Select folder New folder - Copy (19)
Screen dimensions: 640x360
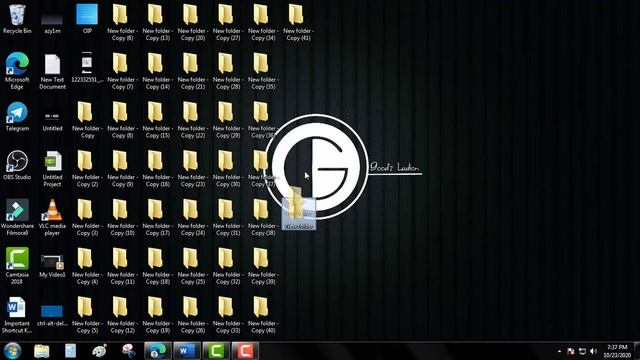click(x=157, y=315)
